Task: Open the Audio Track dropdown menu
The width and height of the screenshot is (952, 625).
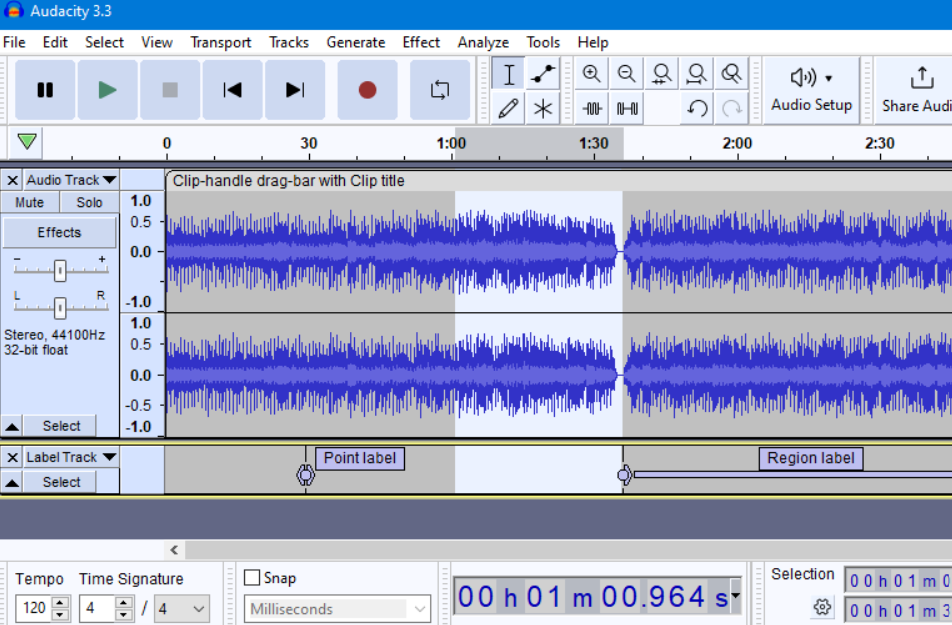Action: point(72,180)
